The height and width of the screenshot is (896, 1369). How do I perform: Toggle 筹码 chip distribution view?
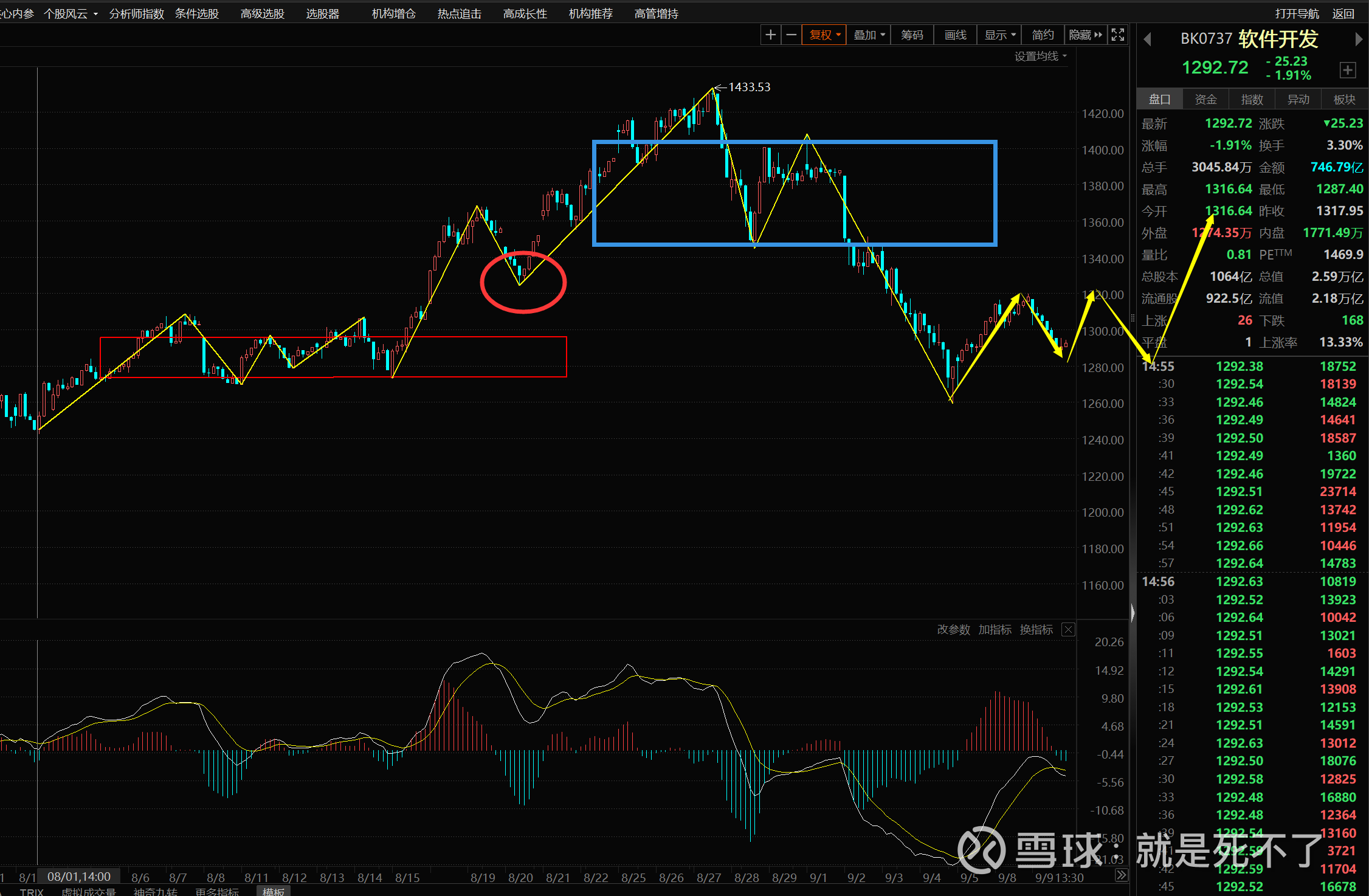911,35
